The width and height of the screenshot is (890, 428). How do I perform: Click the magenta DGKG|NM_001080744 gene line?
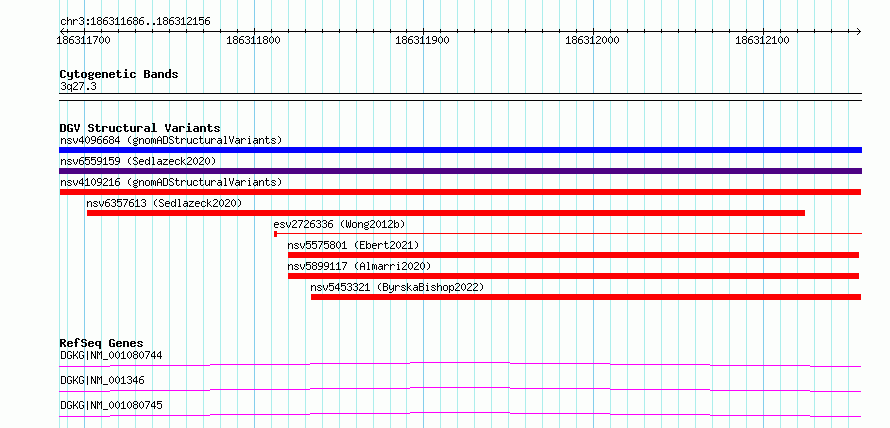click(x=460, y=364)
